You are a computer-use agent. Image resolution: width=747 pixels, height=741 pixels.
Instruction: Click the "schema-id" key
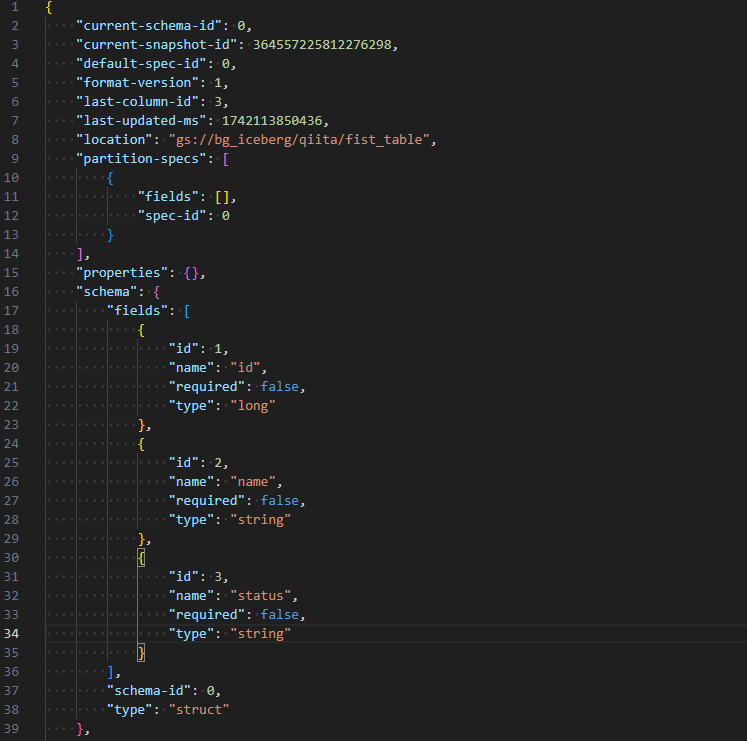click(x=149, y=690)
